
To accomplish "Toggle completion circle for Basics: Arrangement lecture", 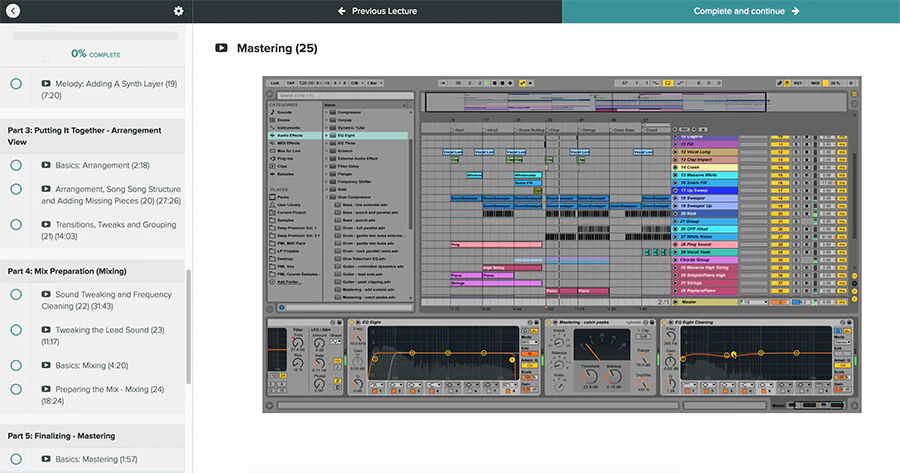I will pyautogui.click(x=16, y=165).
